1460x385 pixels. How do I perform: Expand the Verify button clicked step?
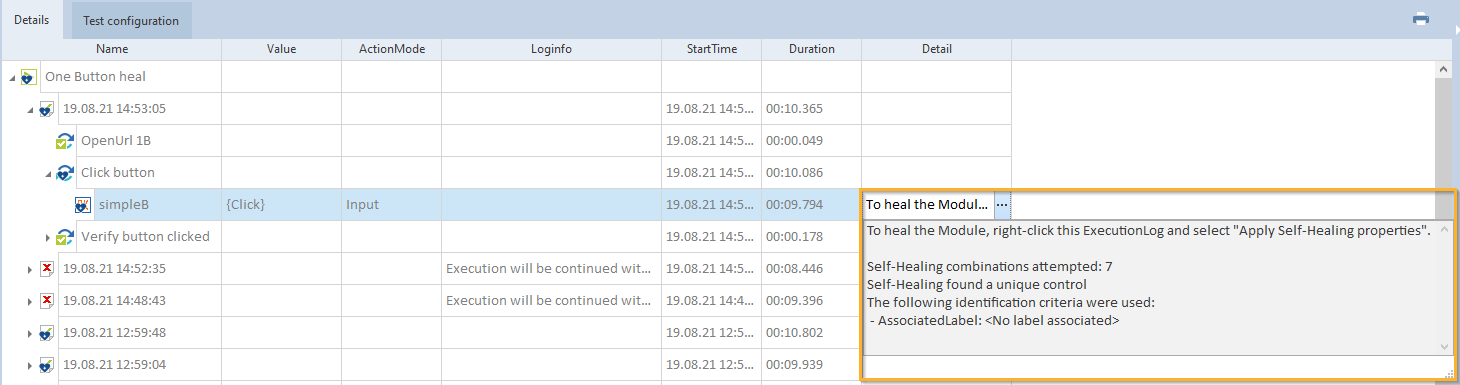[48, 237]
